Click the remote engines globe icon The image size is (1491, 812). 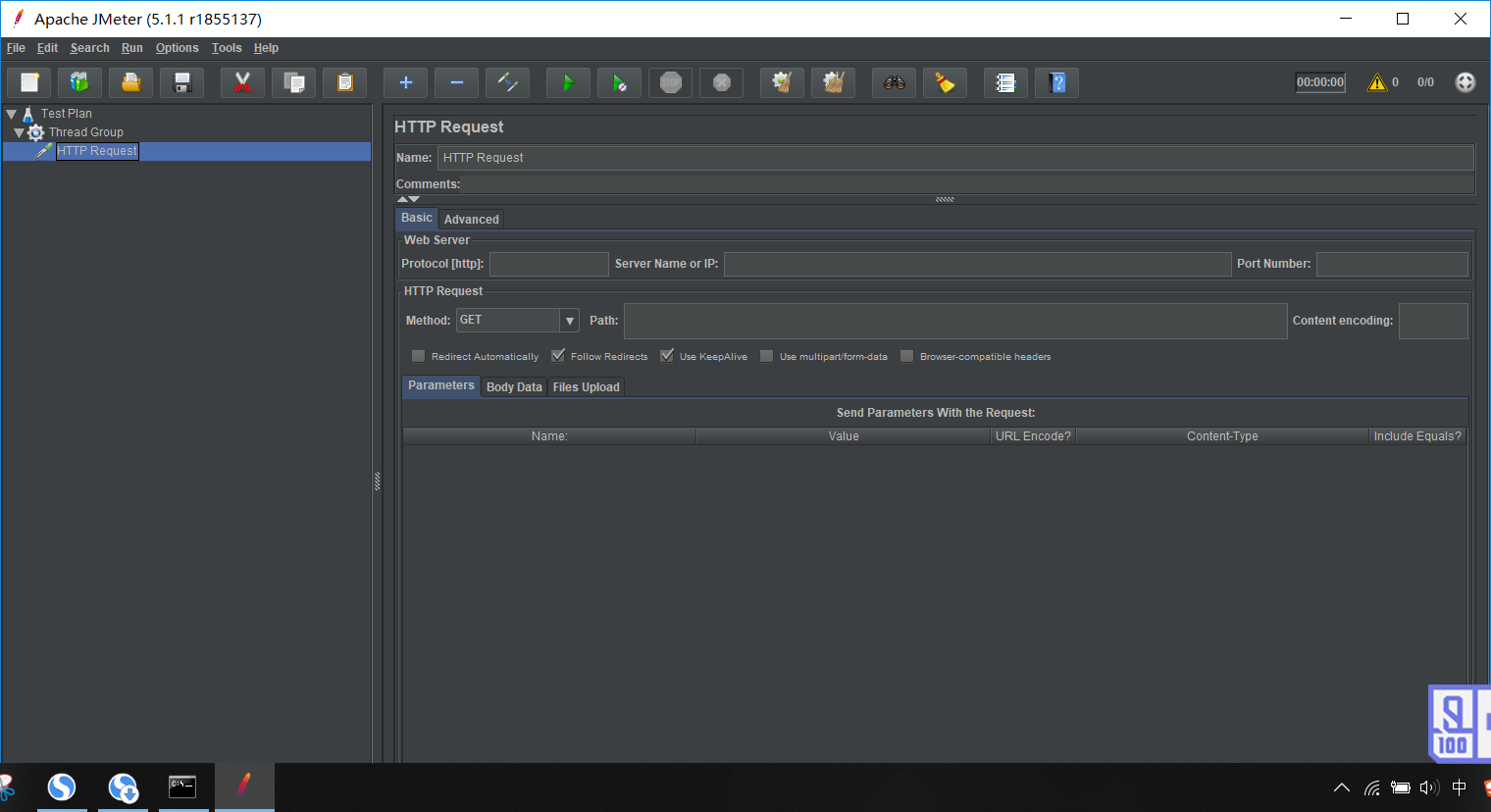1465,82
